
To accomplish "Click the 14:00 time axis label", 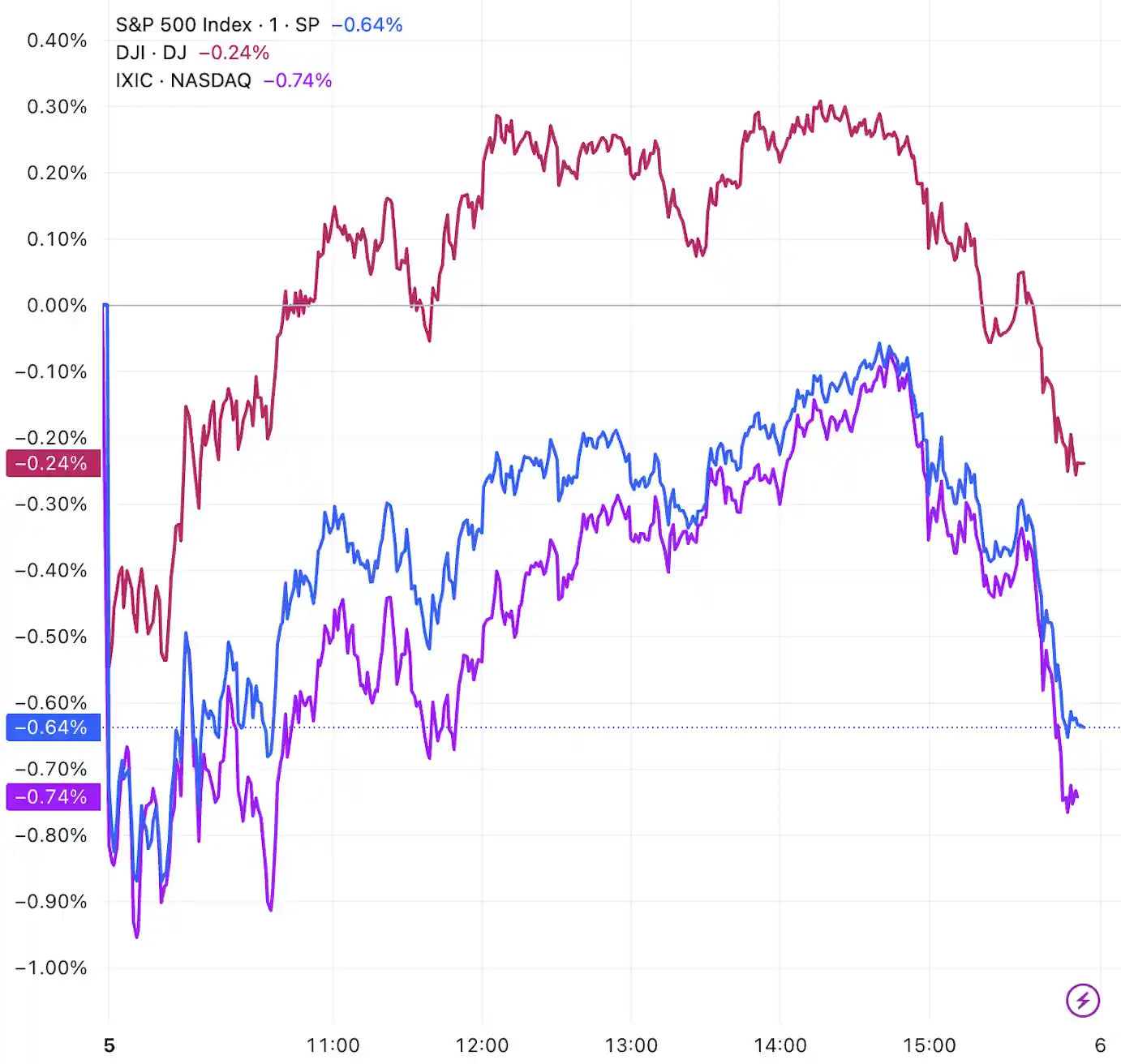I will pyautogui.click(x=780, y=1045).
